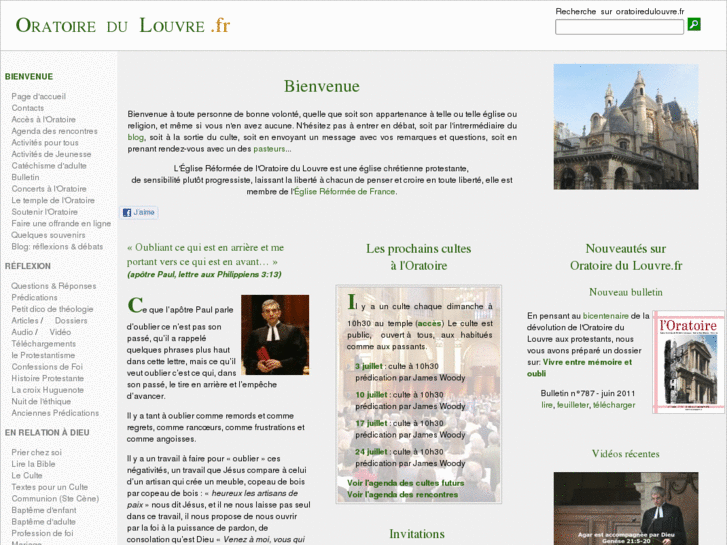Viewport: 727px width, 545px height.
Task: Open Baptême d'adulte
Action: pyautogui.click(x=44, y=522)
